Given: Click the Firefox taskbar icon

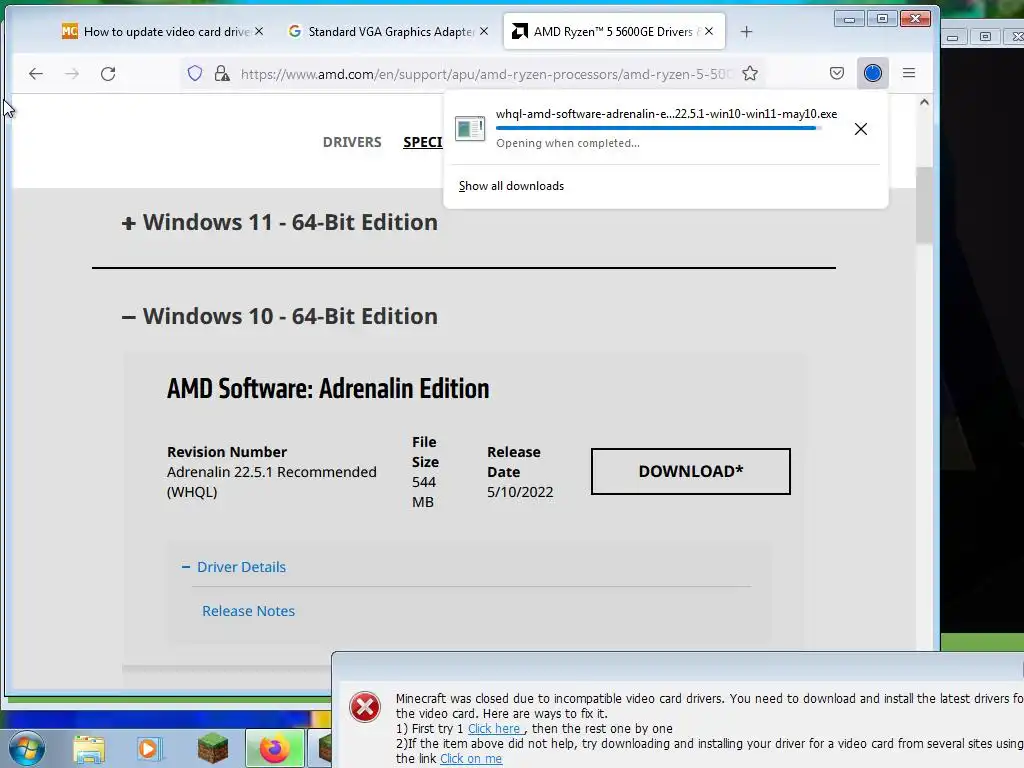Looking at the screenshot, I should pyautogui.click(x=274, y=748).
